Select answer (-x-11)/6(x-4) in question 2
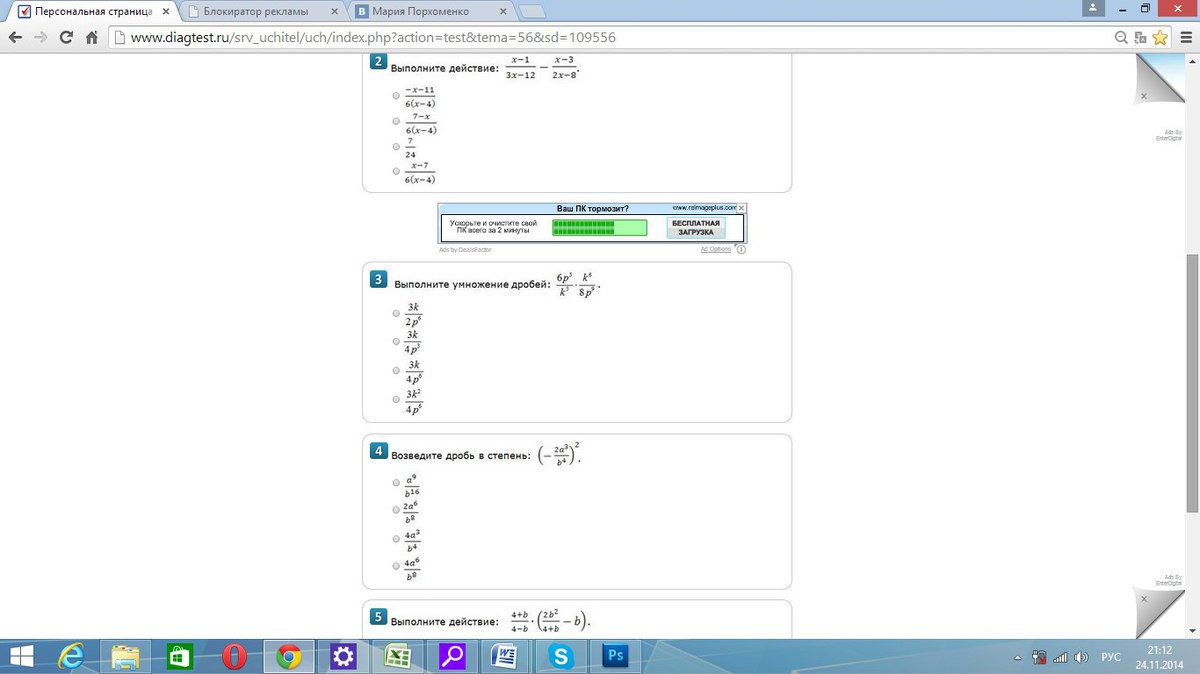The height and width of the screenshot is (674, 1200). 397,94
